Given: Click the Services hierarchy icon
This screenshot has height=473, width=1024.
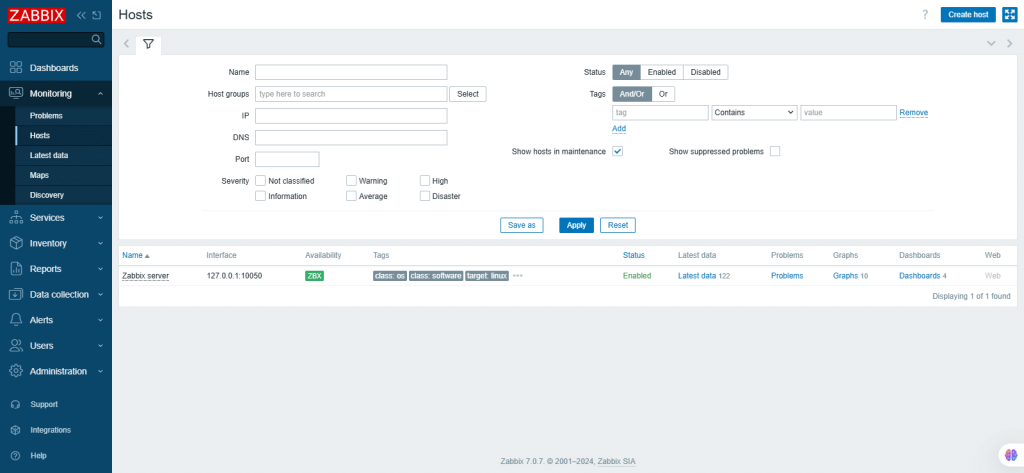Looking at the screenshot, I should point(16,218).
